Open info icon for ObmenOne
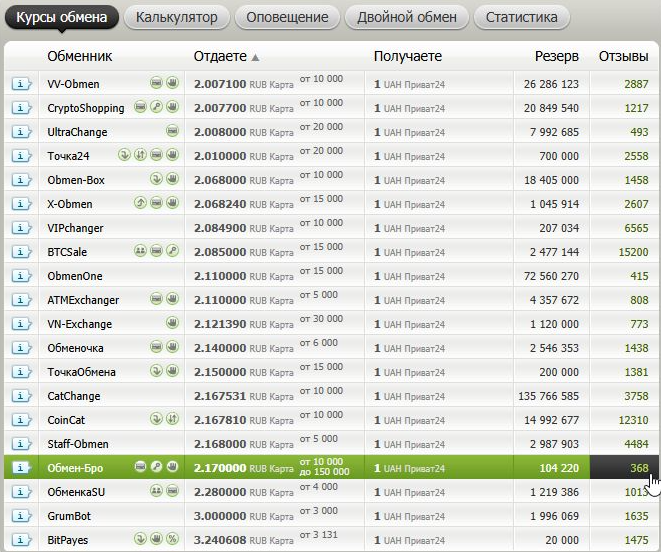The height and width of the screenshot is (552, 661). coord(21,276)
